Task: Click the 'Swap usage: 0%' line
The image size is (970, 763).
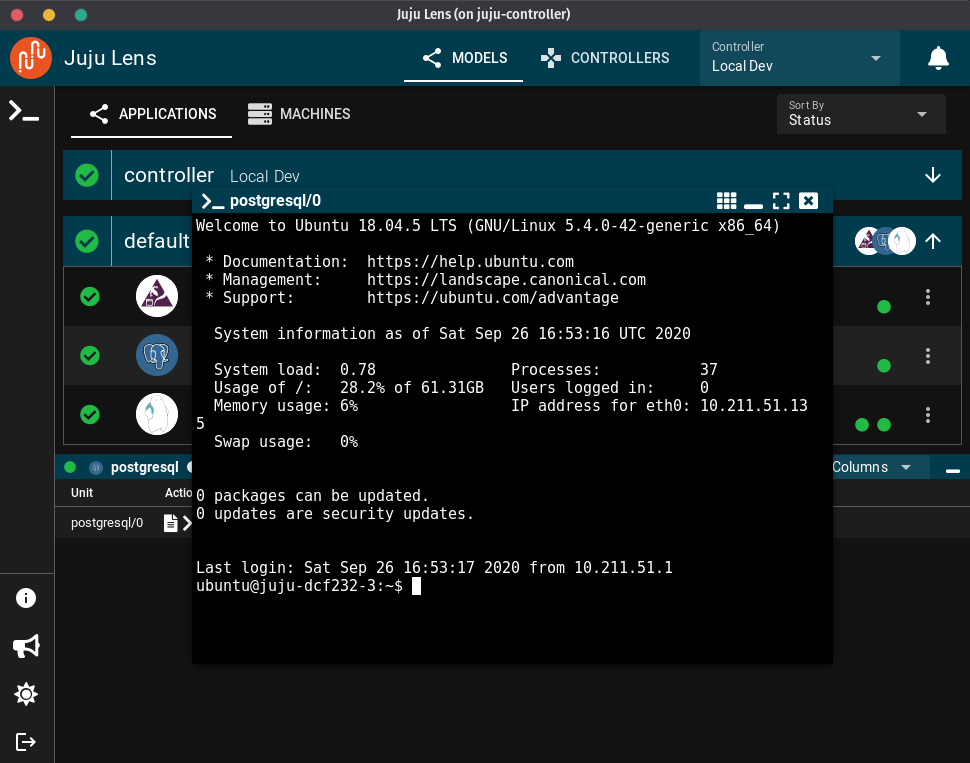Action: pyautogui.click(x=286, y=442)
